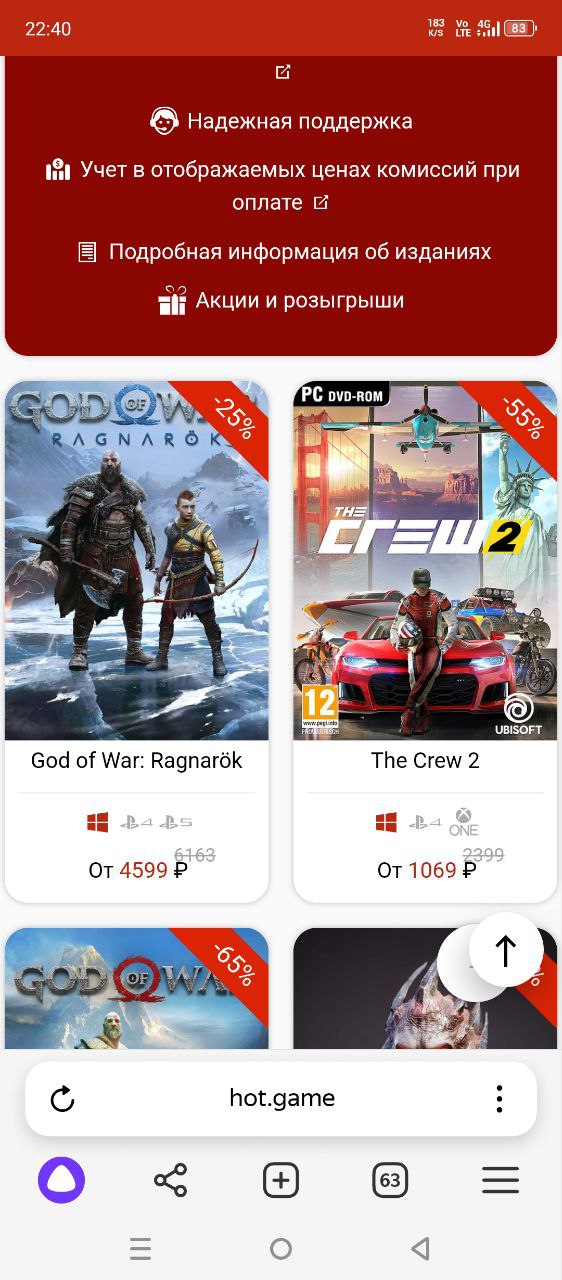Viewport: 562px width, 1280px height.
Task: Tap the God of War: Ragnarök title link
Action: (x=137, y=760)
